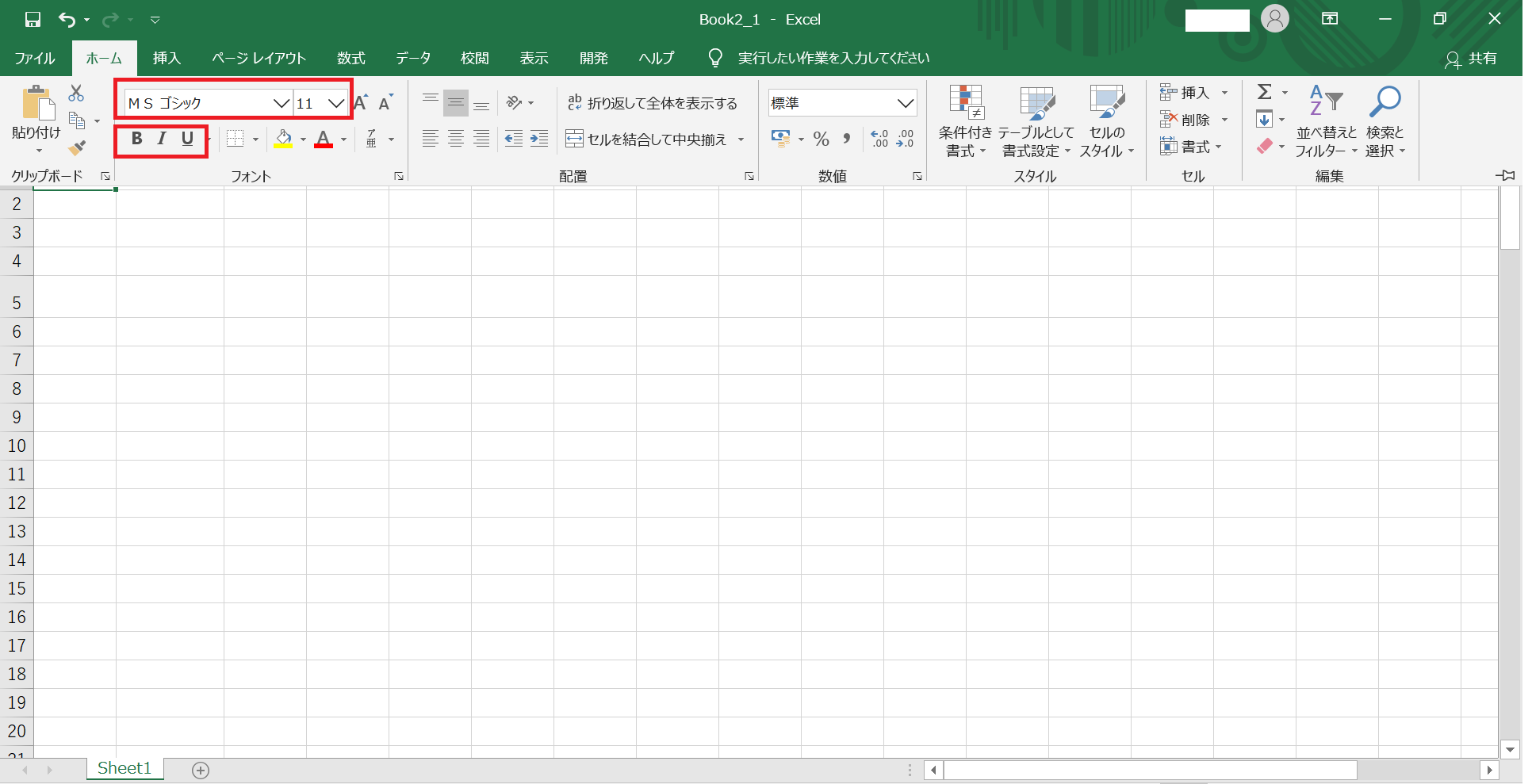Switch to the データ tab

coord(413,59)
